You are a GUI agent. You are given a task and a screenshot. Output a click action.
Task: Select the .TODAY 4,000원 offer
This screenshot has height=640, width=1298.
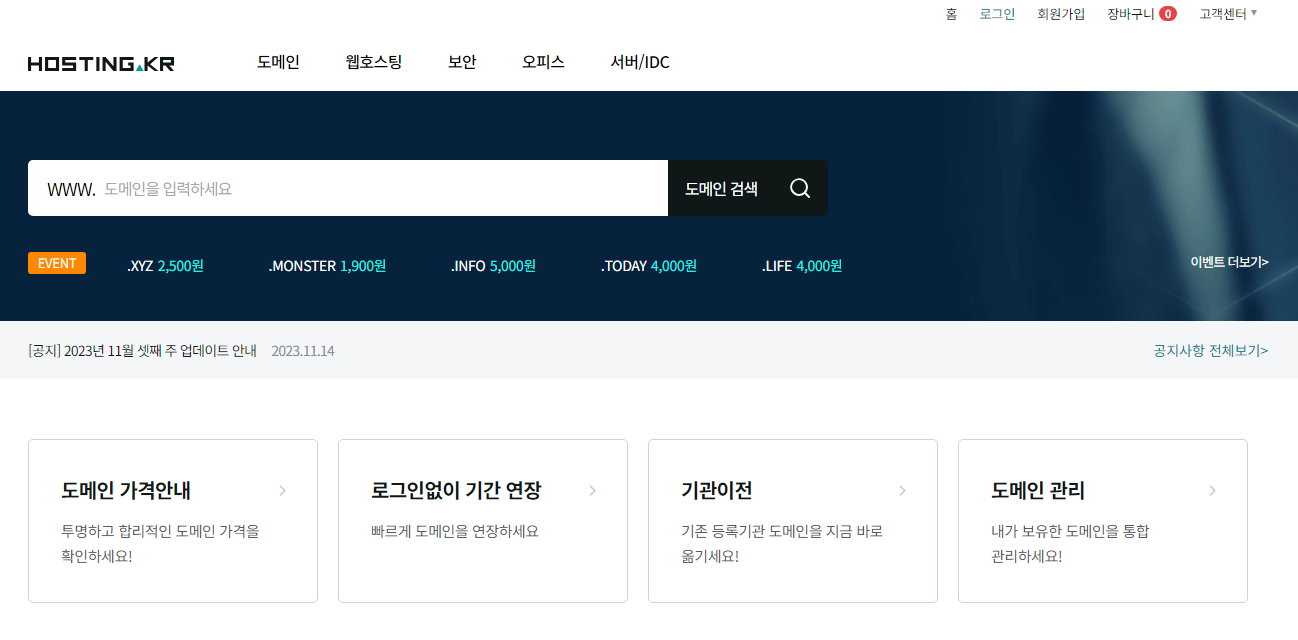[649, 266]
